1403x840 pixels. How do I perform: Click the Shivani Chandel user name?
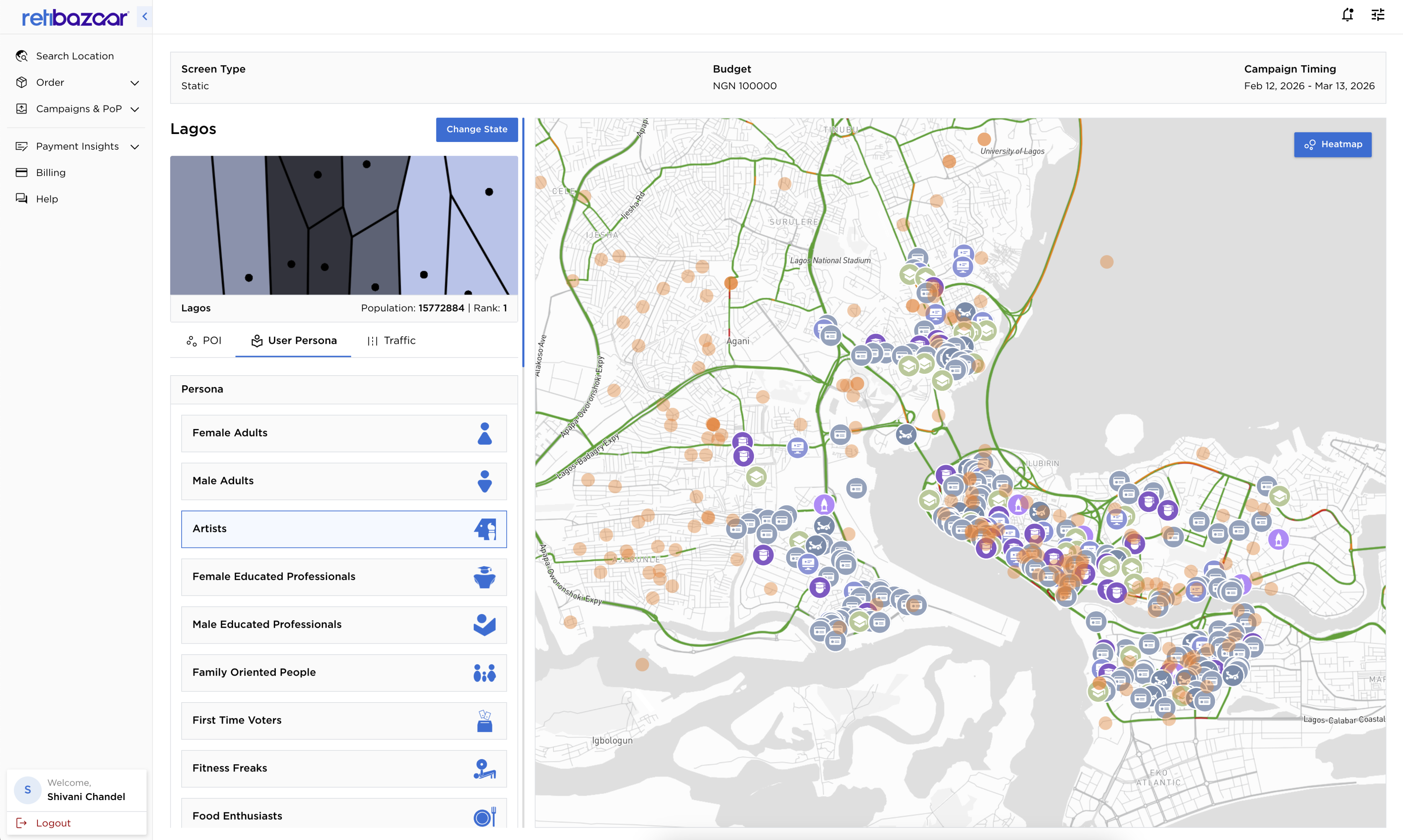[86, 797]
